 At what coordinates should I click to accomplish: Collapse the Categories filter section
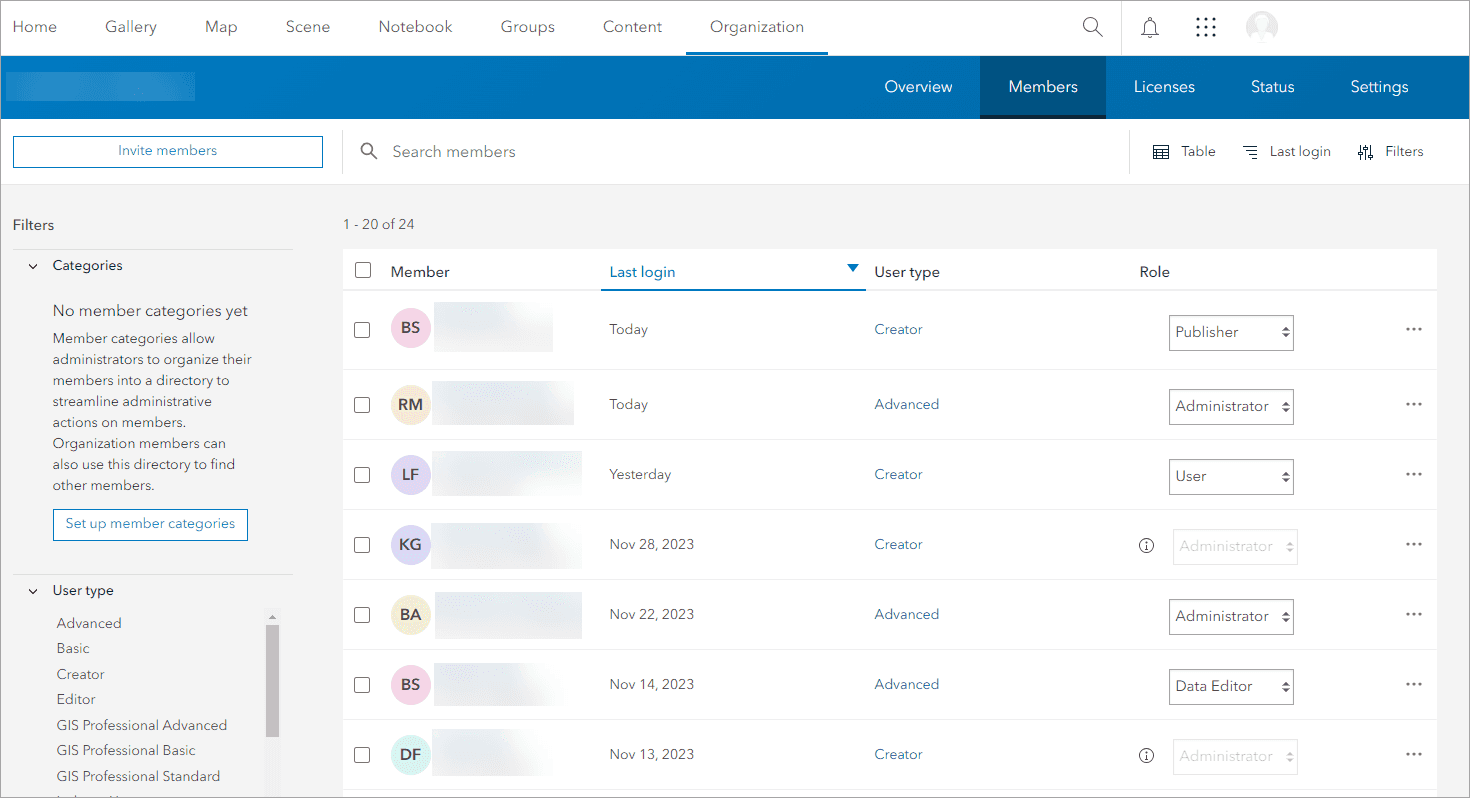point(33,265)
